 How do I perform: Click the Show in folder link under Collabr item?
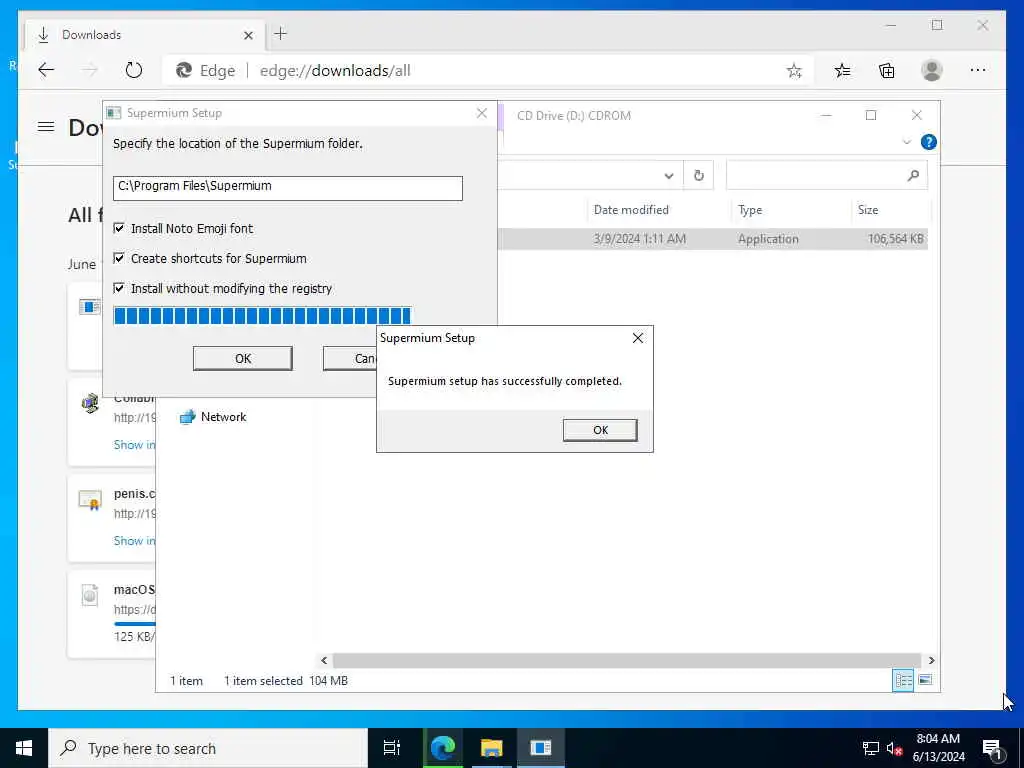(x=135, y=445)
